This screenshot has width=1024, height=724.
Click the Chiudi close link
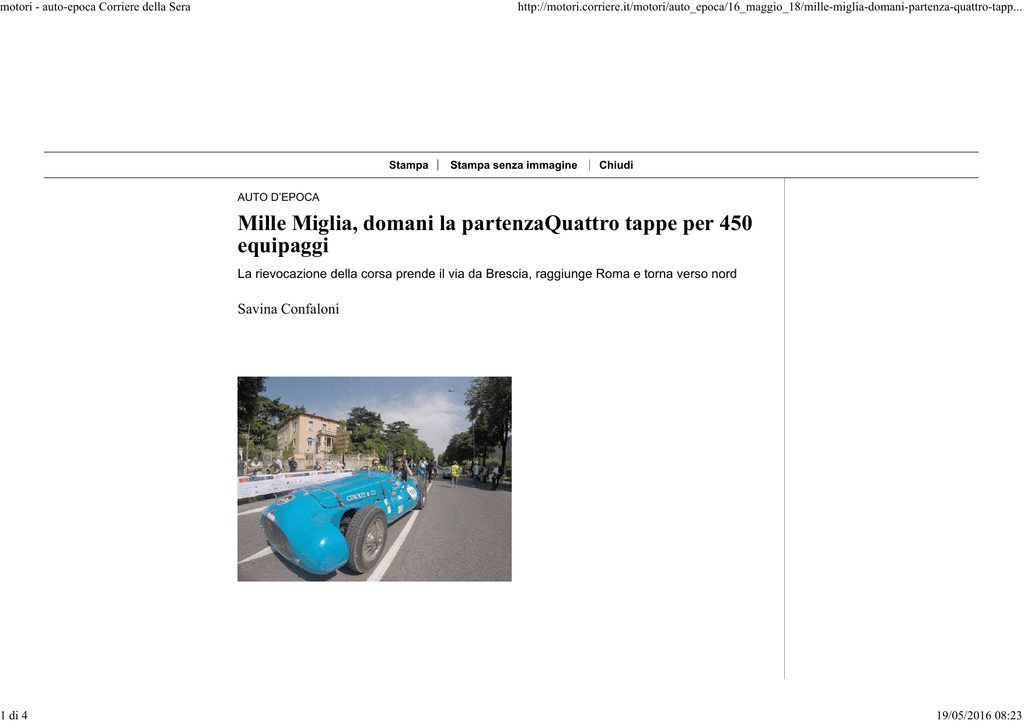coord(616,165)
